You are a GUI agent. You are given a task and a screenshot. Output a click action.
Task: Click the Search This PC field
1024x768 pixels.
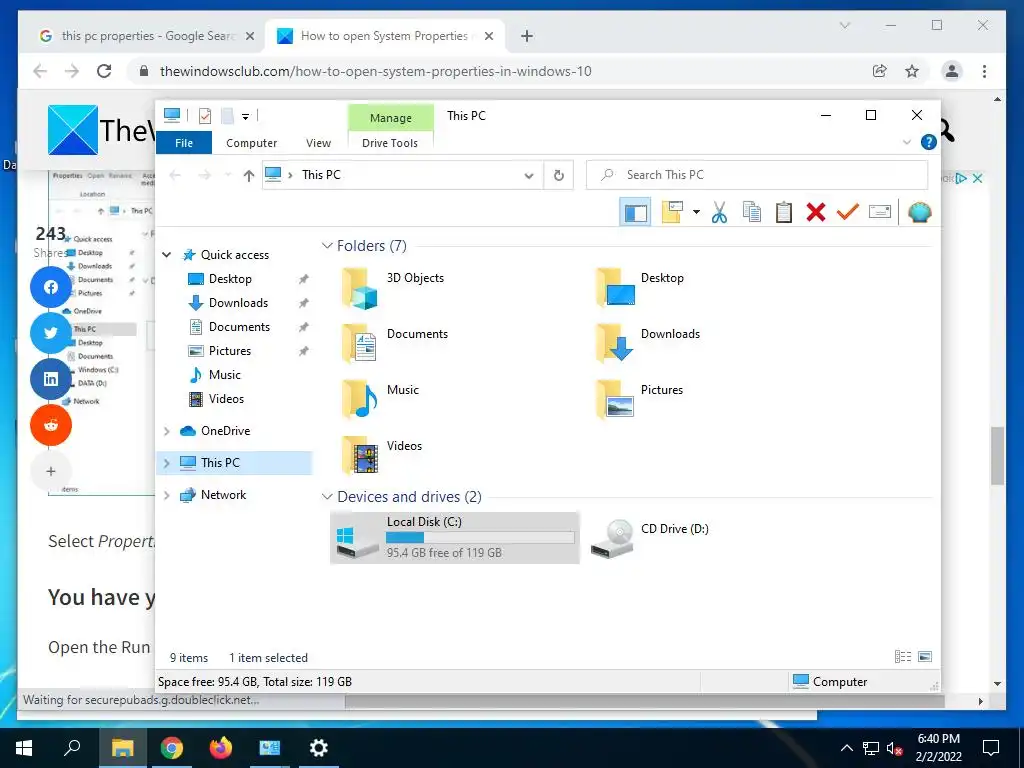click(x=757, y=175)
